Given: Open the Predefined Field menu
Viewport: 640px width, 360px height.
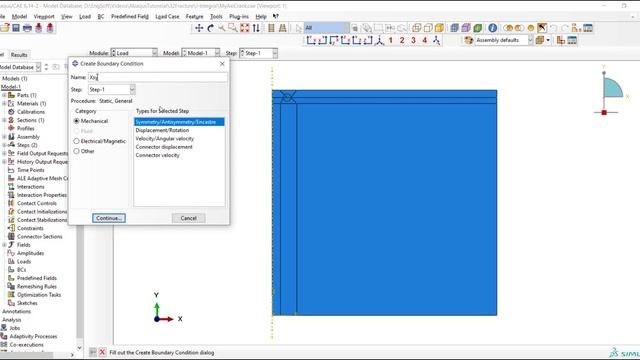Looking at the screenshot, I should pos(130,16).
